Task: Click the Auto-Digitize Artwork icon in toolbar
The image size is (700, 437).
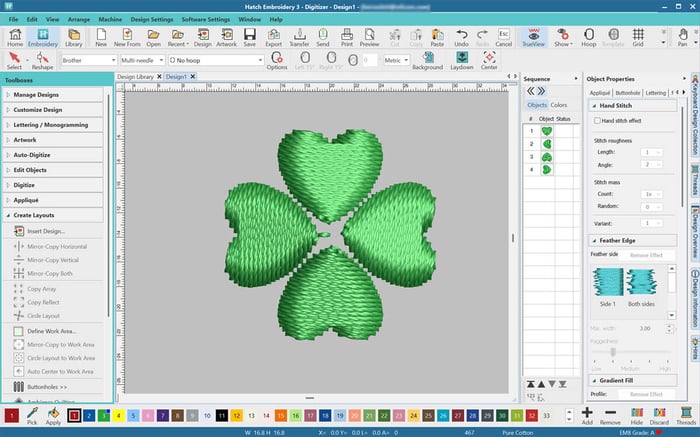Action: (x=227, y=38)
